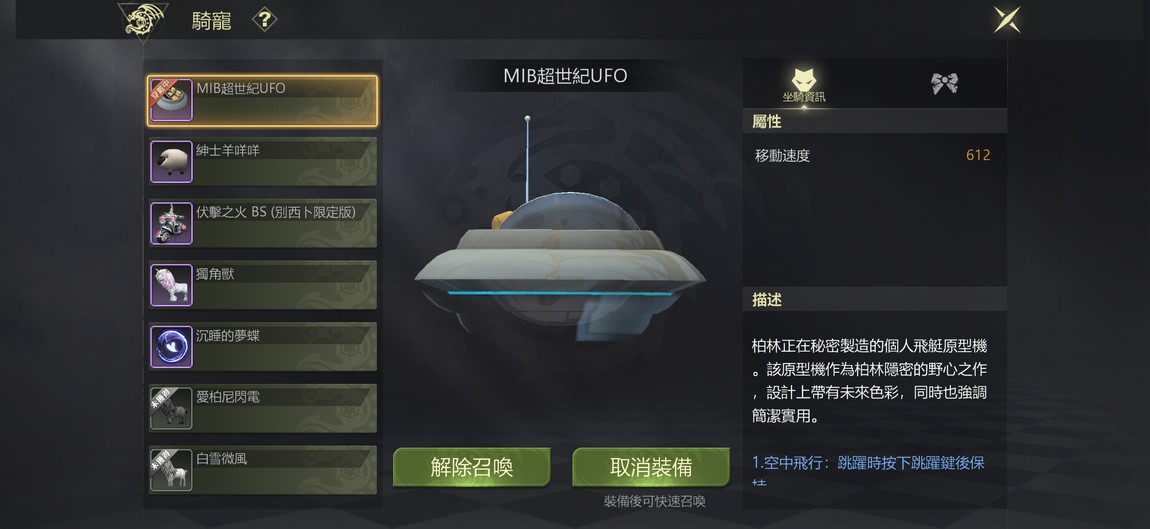Open the 坐騎資訊 tab
The width and height of the screenshot is (1150, 529).
coord(804,84)
